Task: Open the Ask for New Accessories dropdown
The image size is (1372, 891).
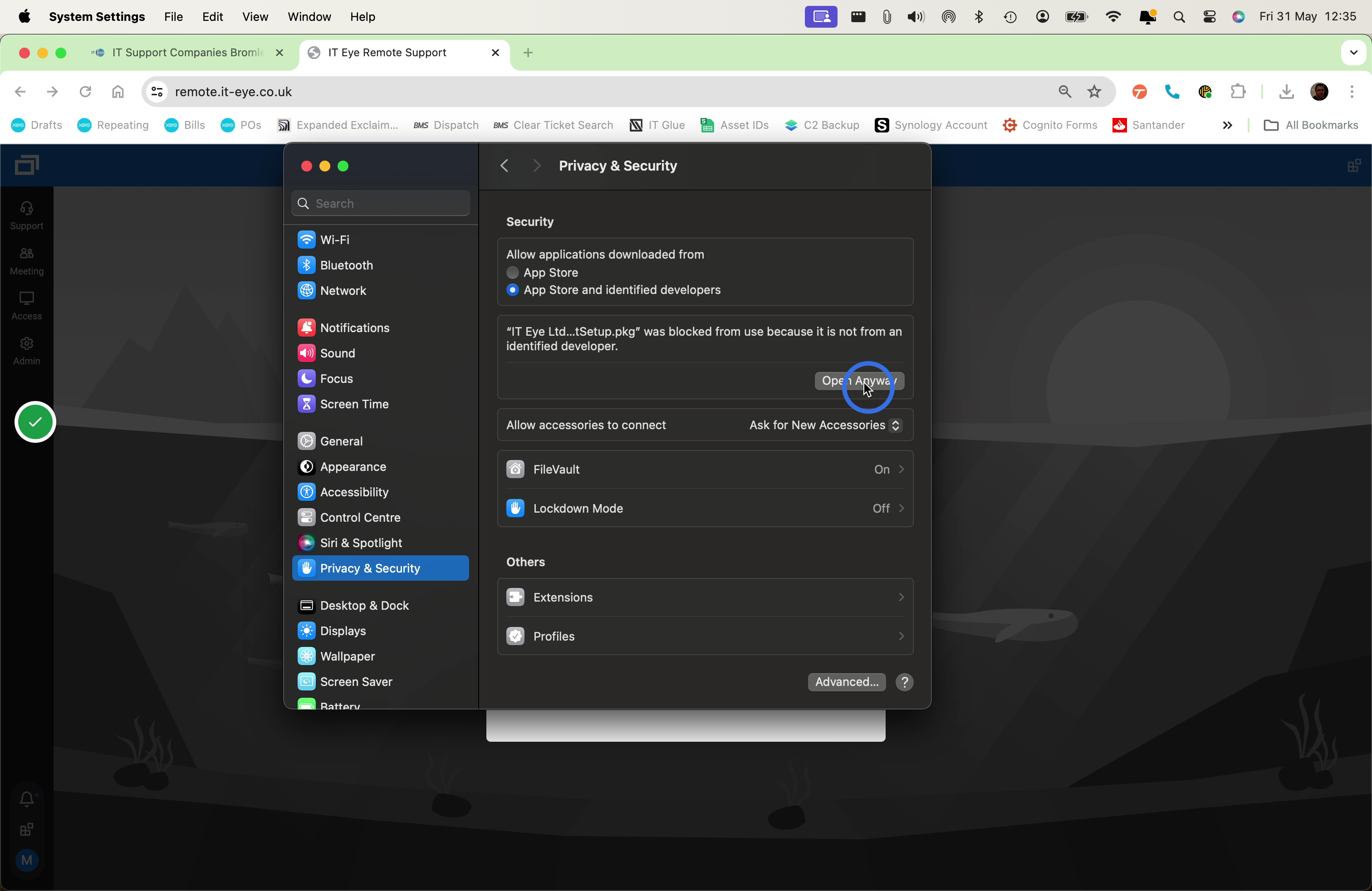Action: click(825, 426)
